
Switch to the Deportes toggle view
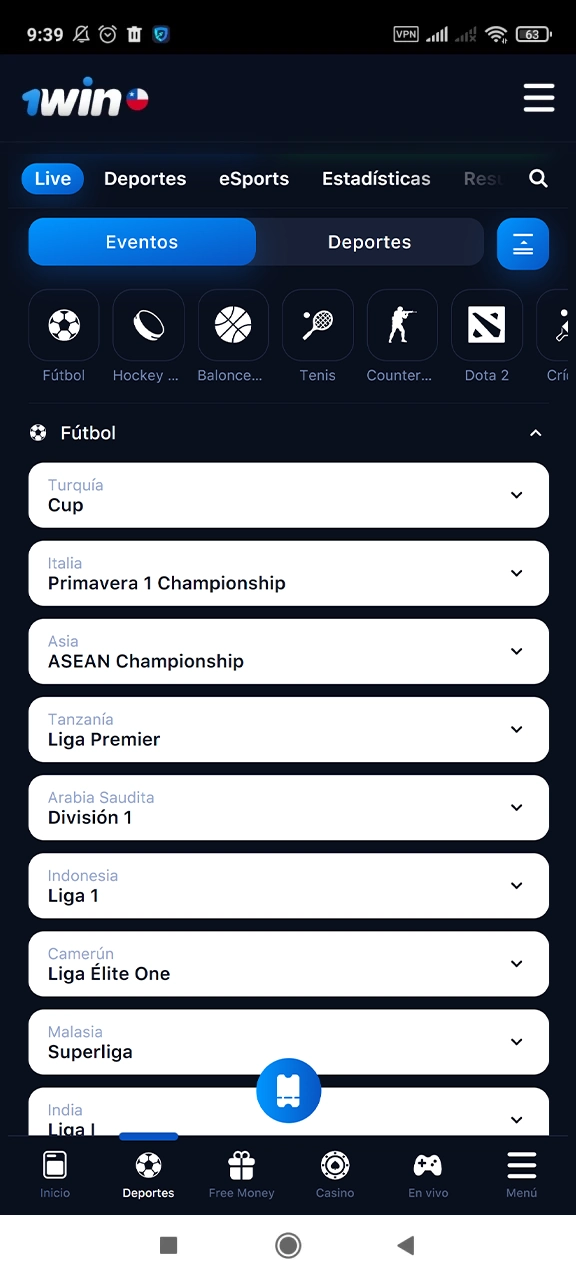(369, 242)
